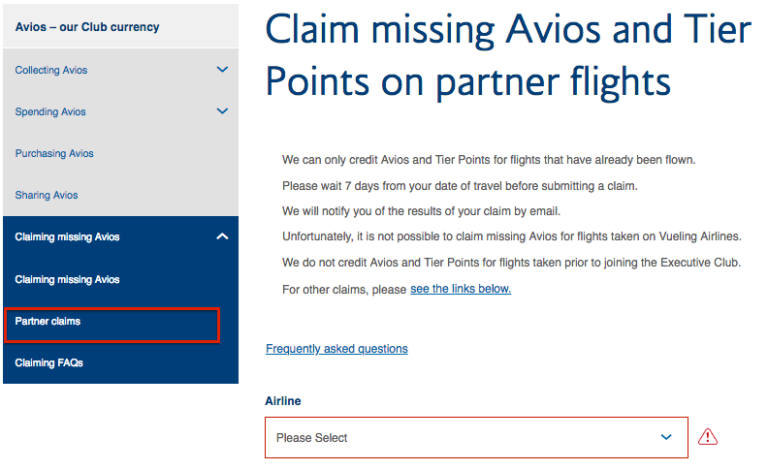Open the Airline 'Please Select' dropdown
Image resolution: width=768 pixels, height=470 pixels.
click(x=476, y=437)
